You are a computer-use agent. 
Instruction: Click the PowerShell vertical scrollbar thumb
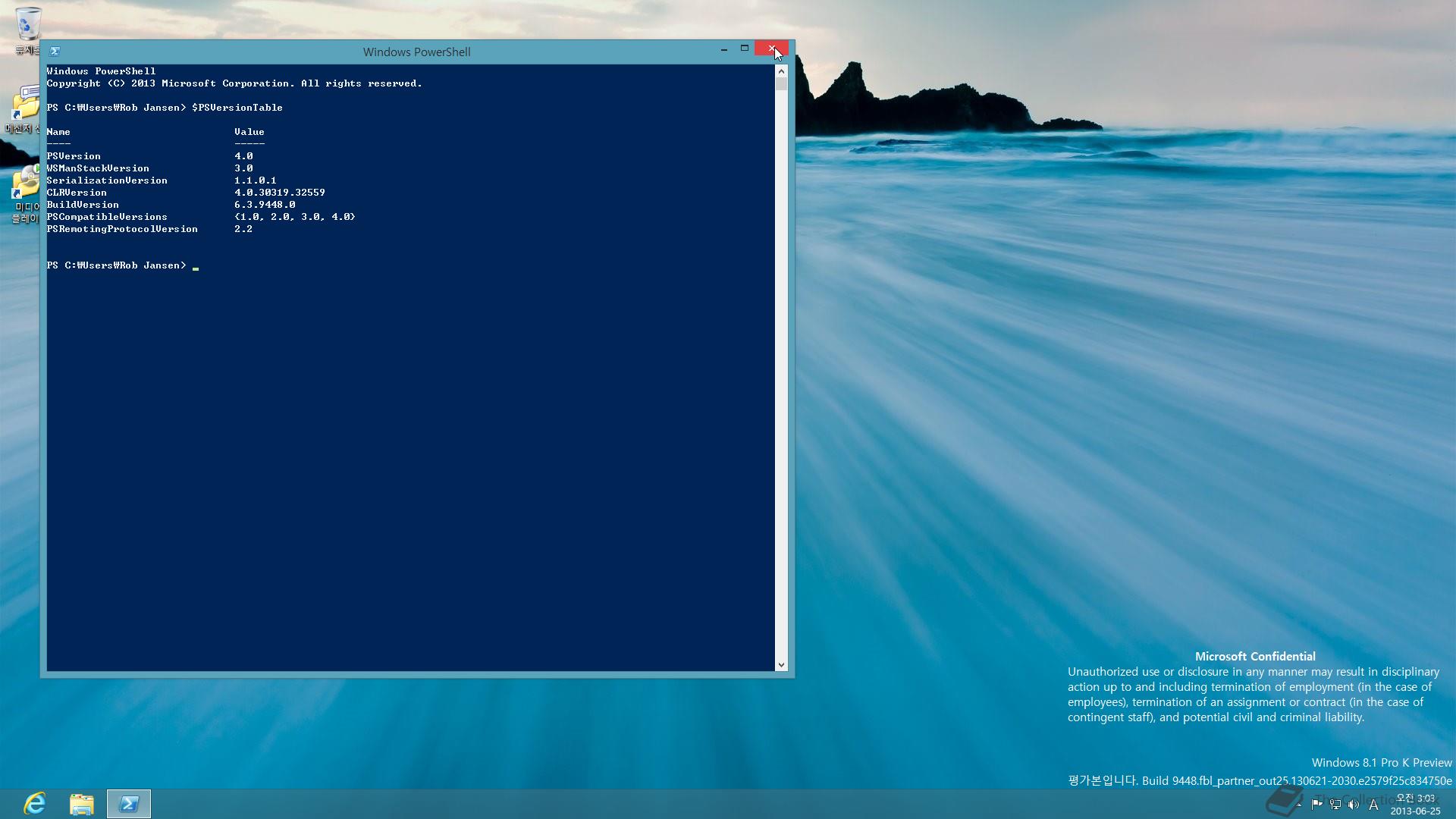point(781,84)
